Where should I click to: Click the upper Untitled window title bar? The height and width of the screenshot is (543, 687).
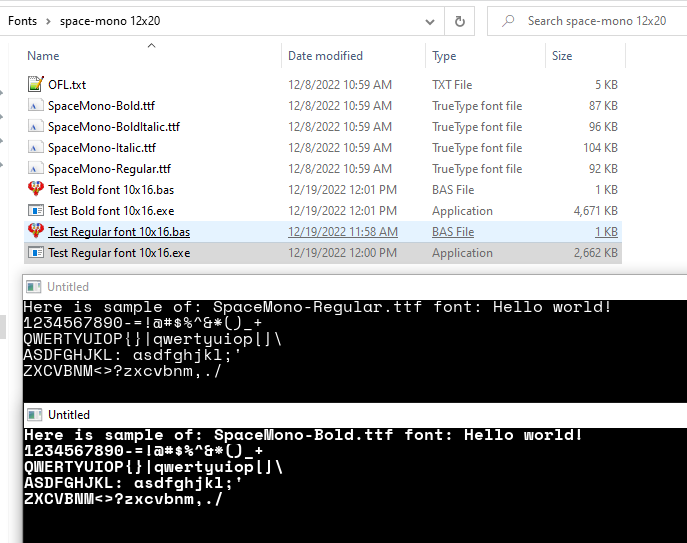click(355, 287)
